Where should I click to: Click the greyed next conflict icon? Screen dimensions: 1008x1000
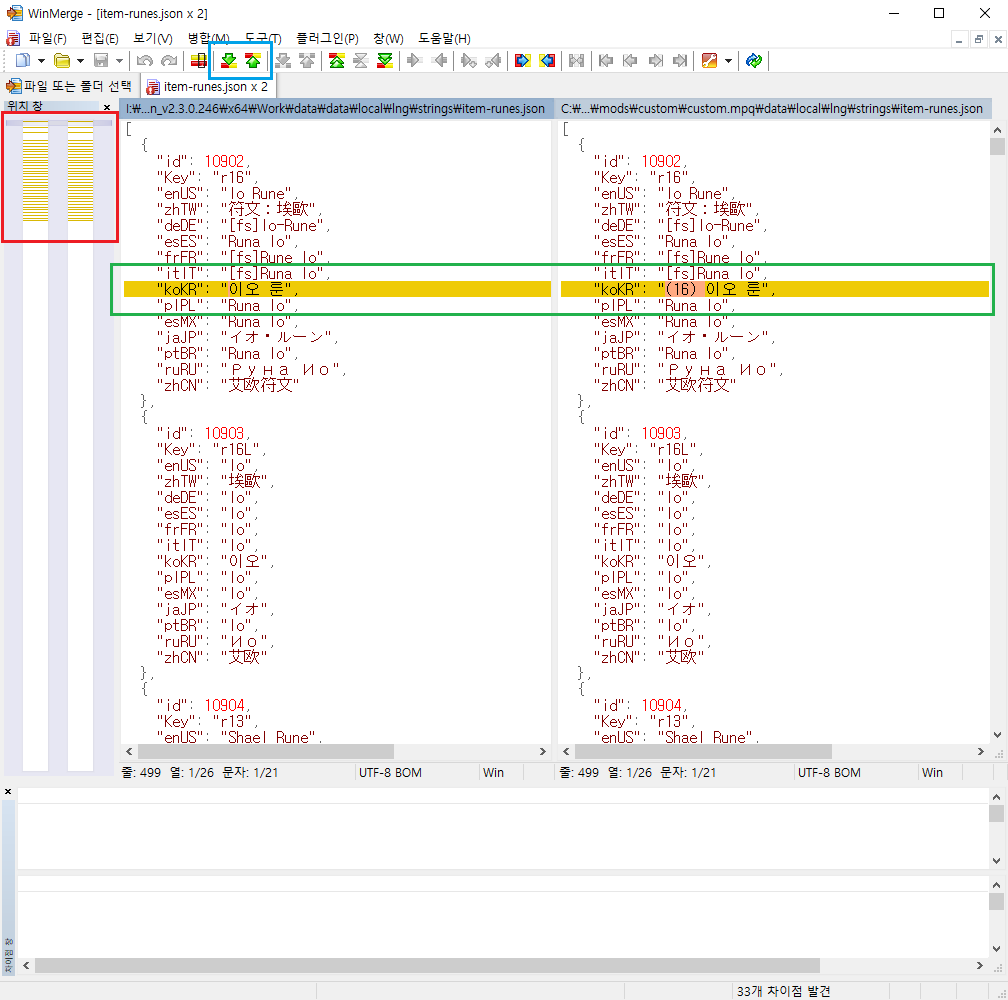[x=283, y=60]
